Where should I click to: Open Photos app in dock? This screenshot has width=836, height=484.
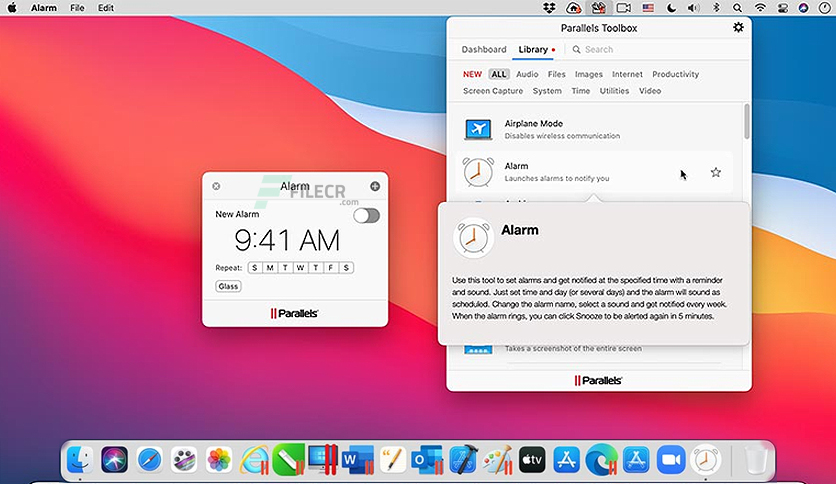(x=219, y=459)
